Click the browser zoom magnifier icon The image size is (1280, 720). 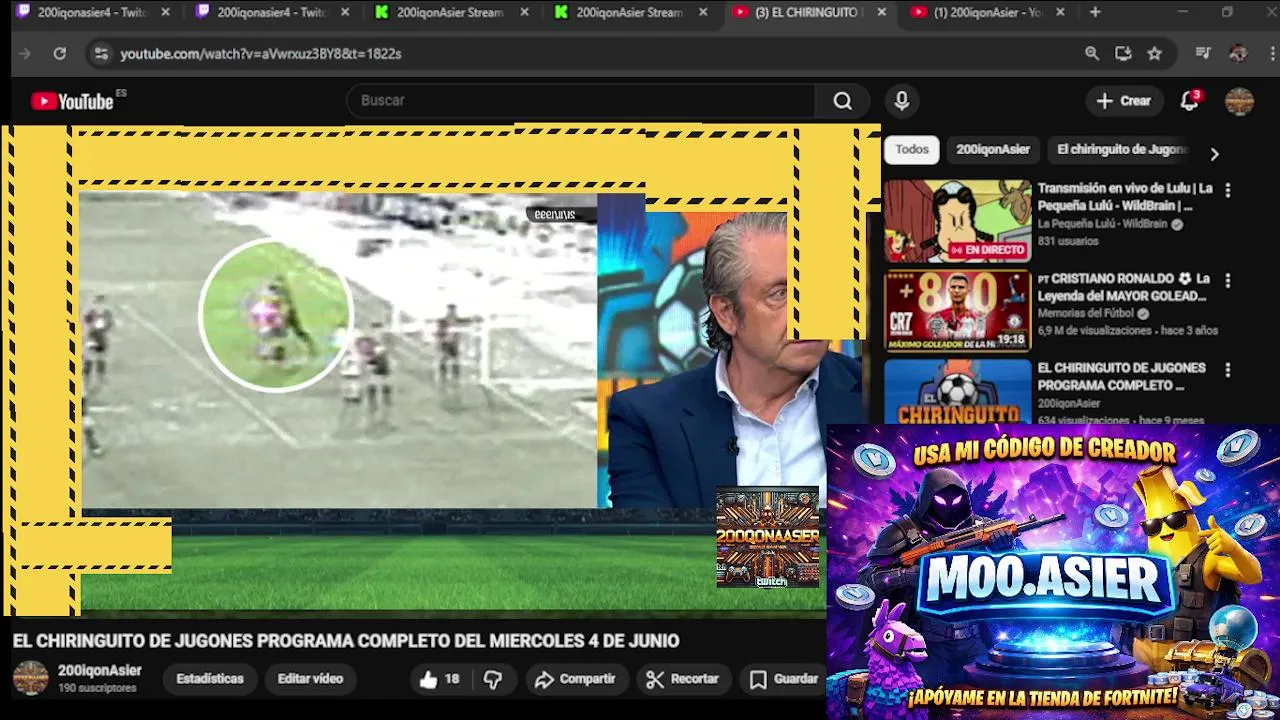click(1092, 53)
